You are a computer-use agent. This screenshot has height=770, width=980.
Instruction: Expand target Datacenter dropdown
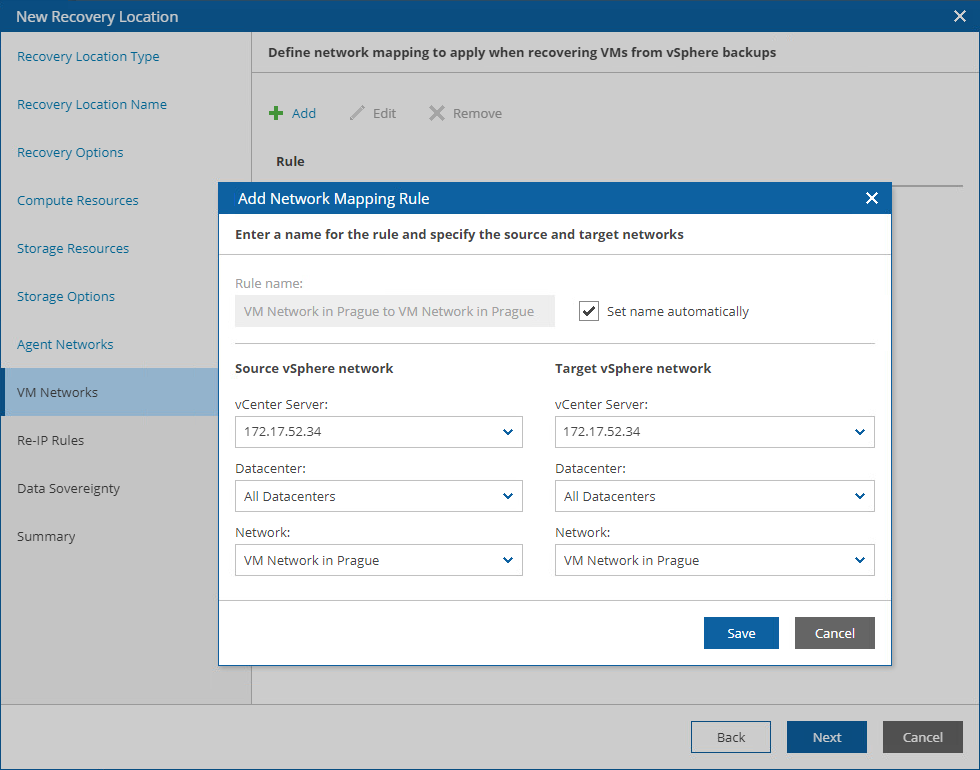(714, 496)
